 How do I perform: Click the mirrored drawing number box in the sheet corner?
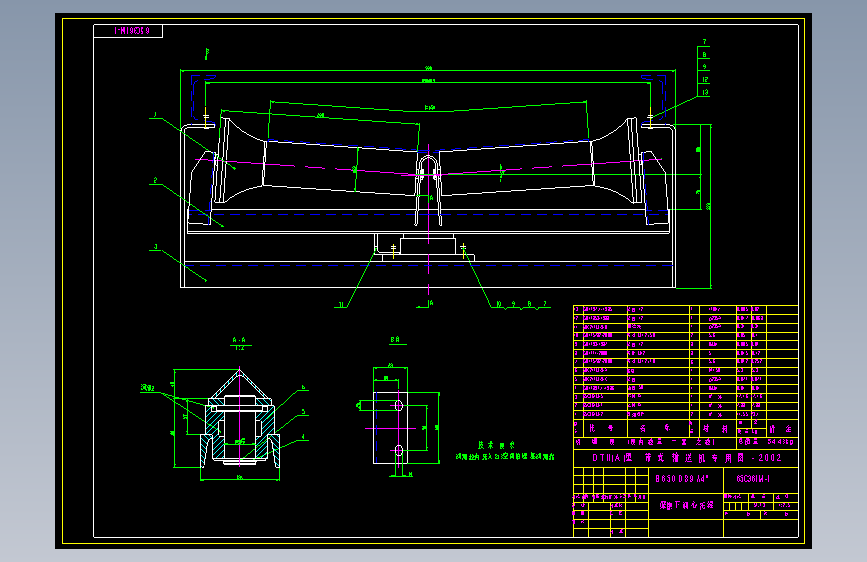128,31
